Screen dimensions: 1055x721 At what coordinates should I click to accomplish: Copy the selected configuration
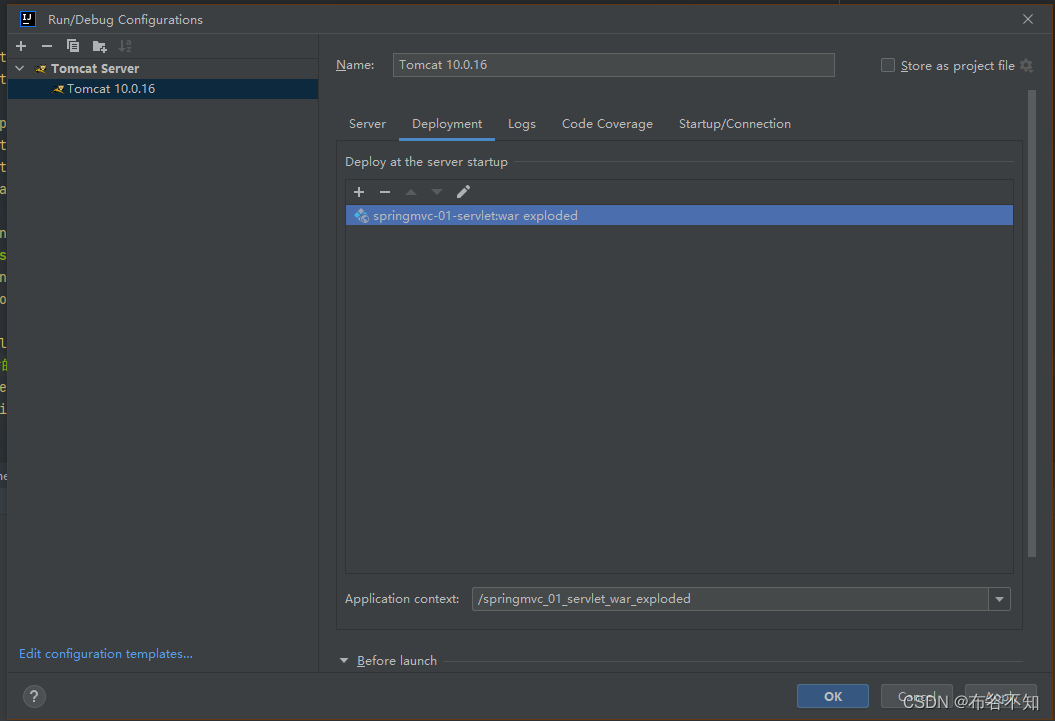(73, 46)
